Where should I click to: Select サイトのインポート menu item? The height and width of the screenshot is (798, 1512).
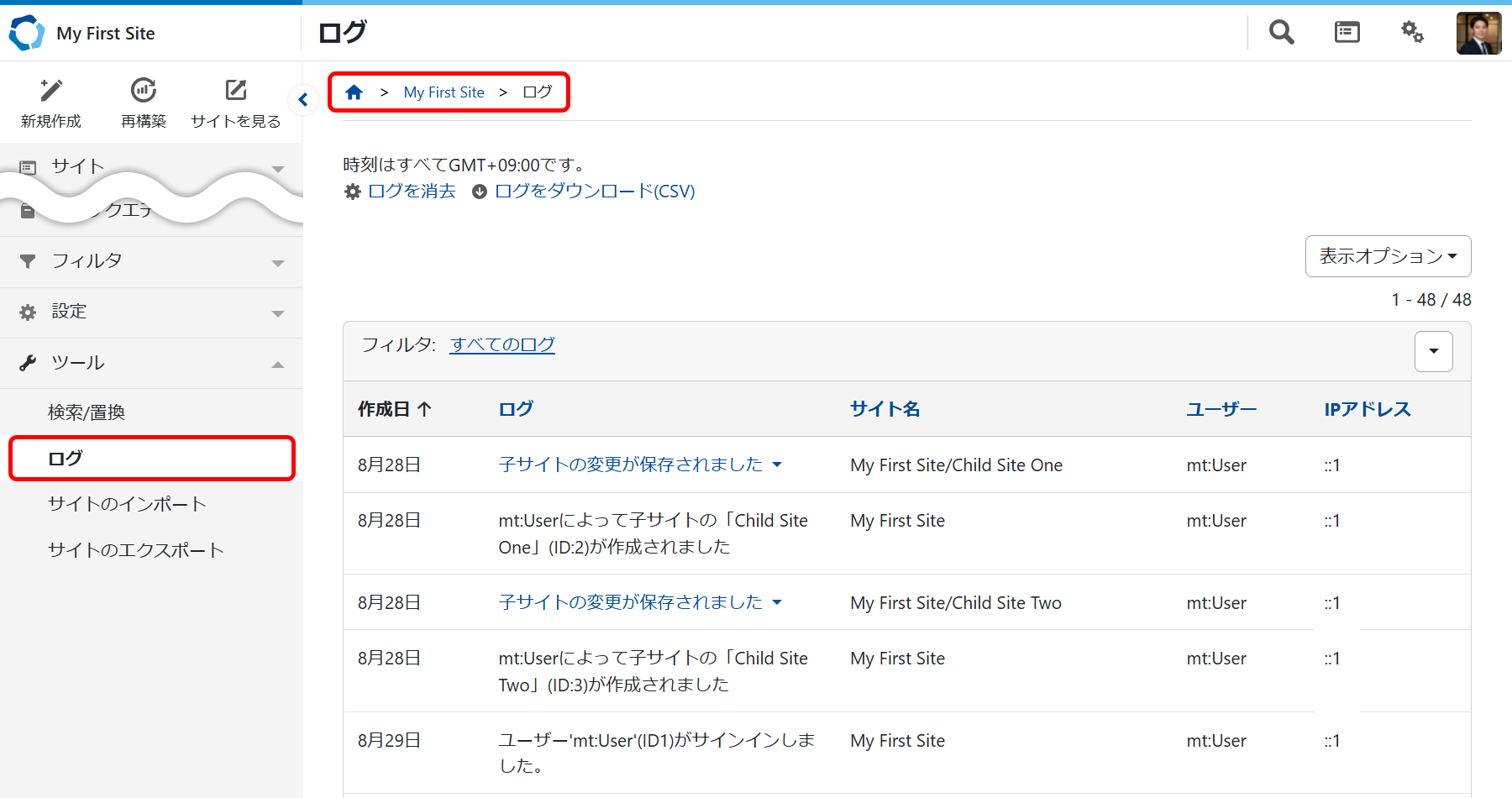[x=127, y=504]
